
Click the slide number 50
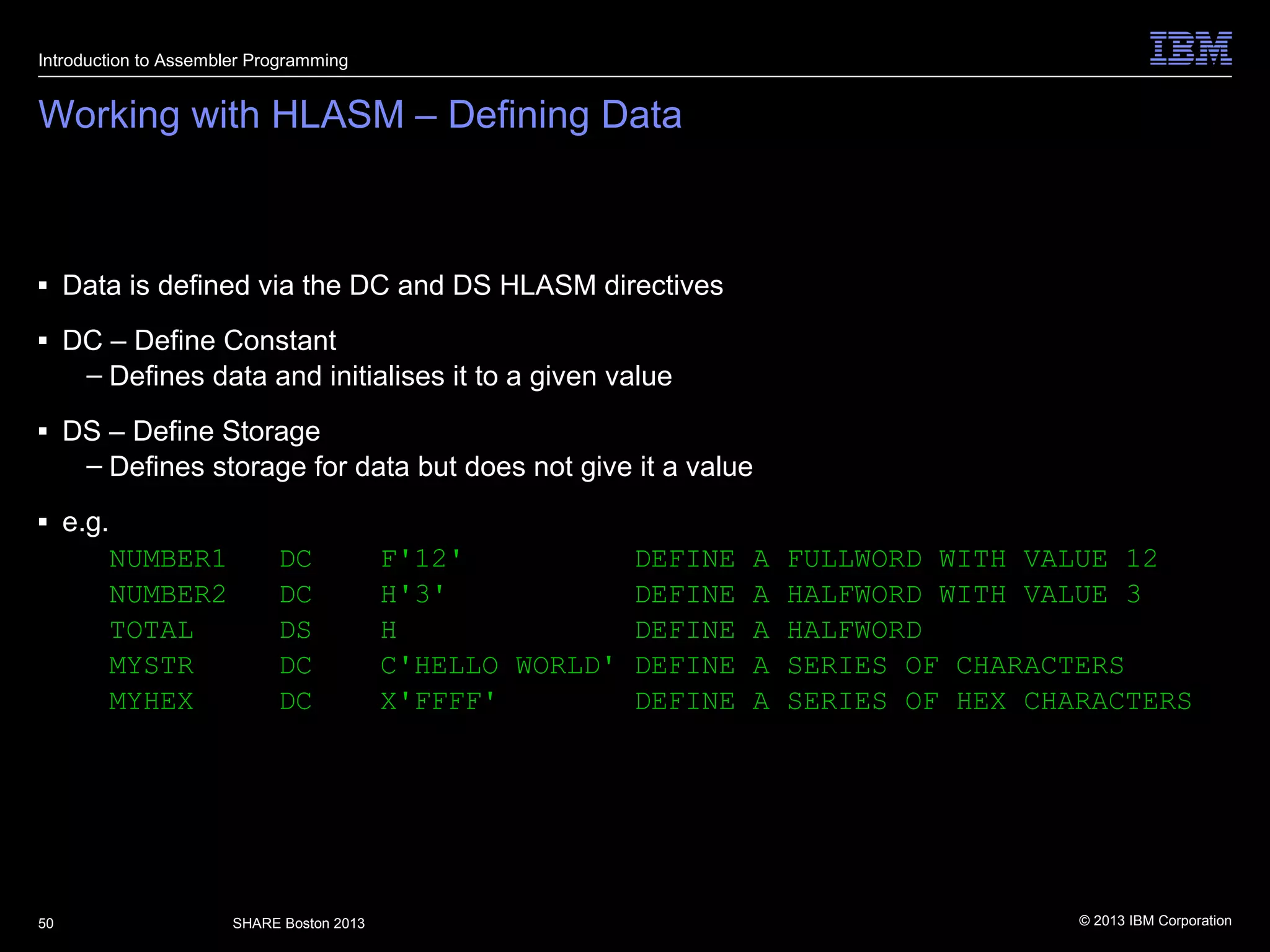[x=46, y=923]
